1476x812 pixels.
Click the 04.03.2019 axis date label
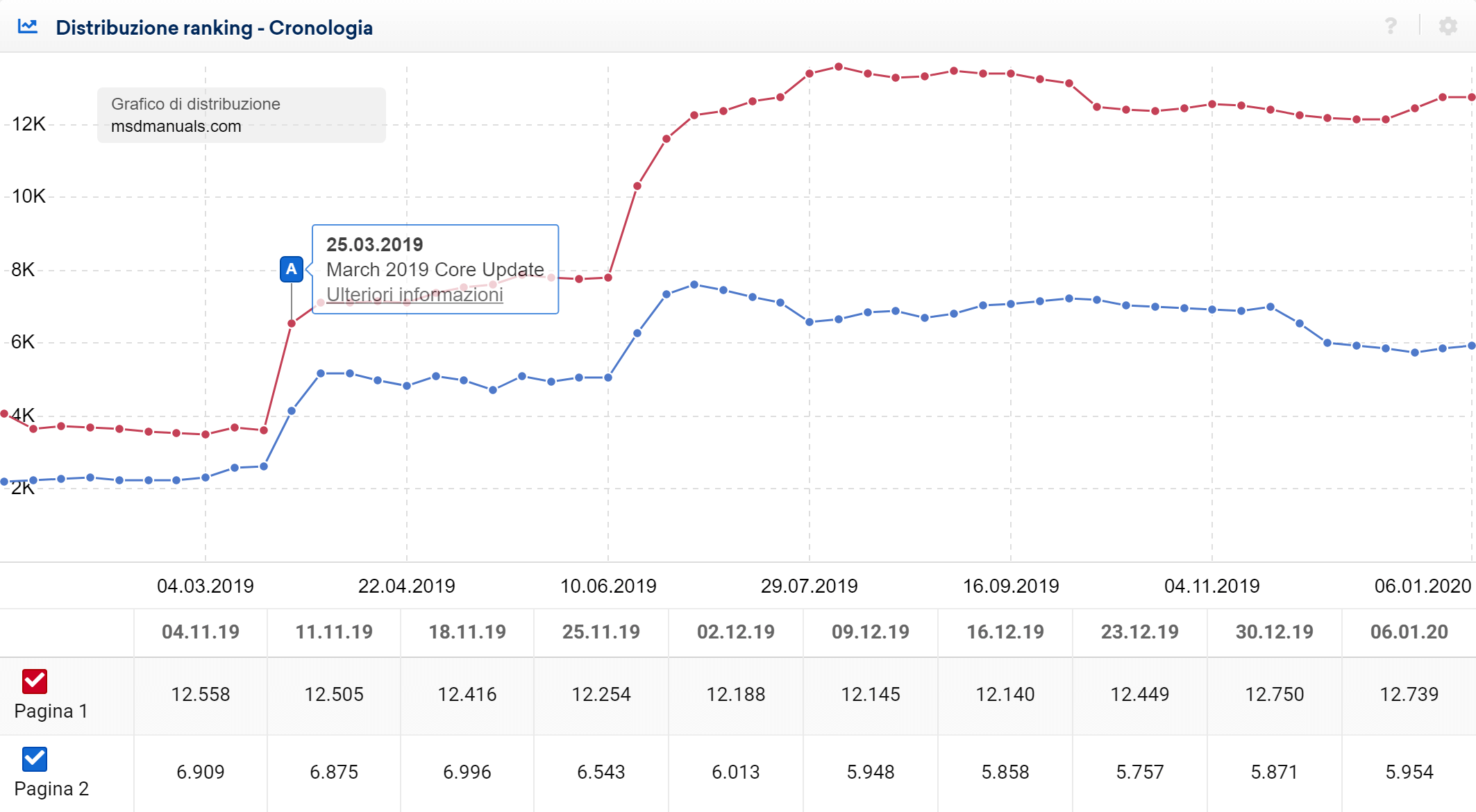coord(206,586)
